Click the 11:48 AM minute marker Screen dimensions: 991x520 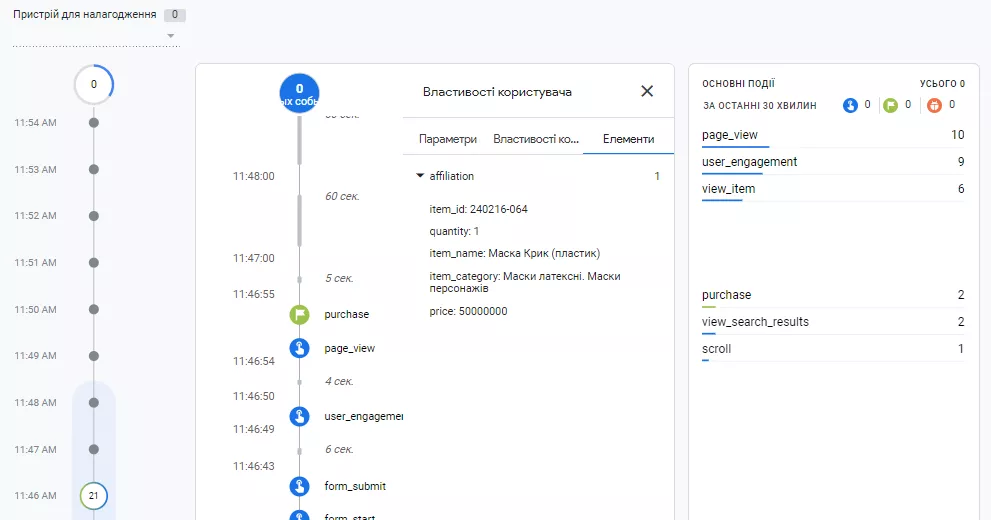[x=94, y=402]
